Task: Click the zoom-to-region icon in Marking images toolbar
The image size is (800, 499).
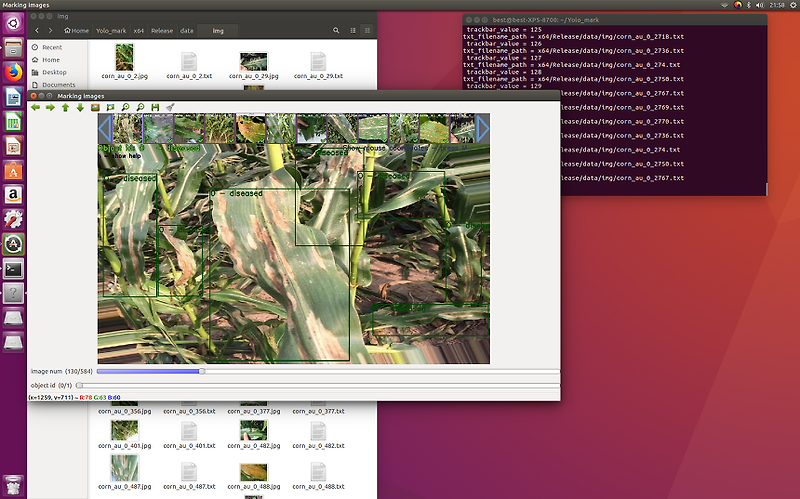Action: [110, 107]
